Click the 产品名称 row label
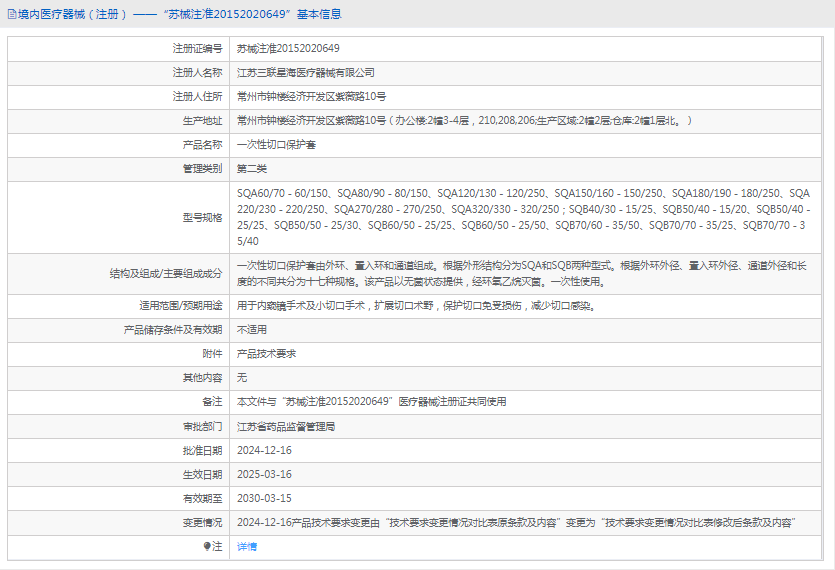The height and width of the screenshot is (570, 835). 202,144
